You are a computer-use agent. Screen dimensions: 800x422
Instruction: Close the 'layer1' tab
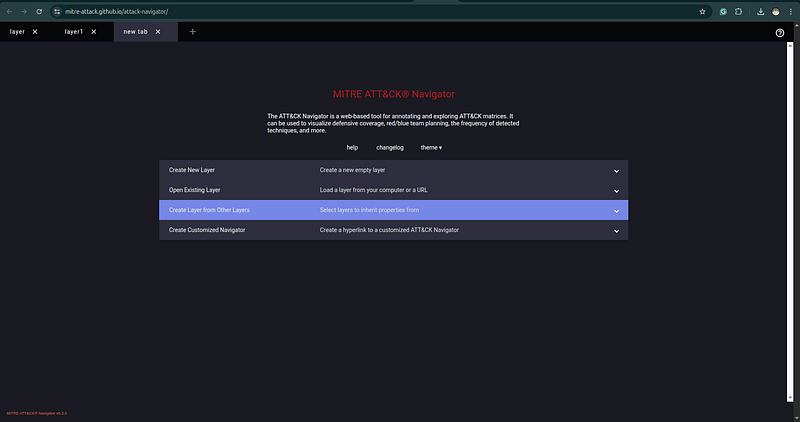click(x=94, y=32)
